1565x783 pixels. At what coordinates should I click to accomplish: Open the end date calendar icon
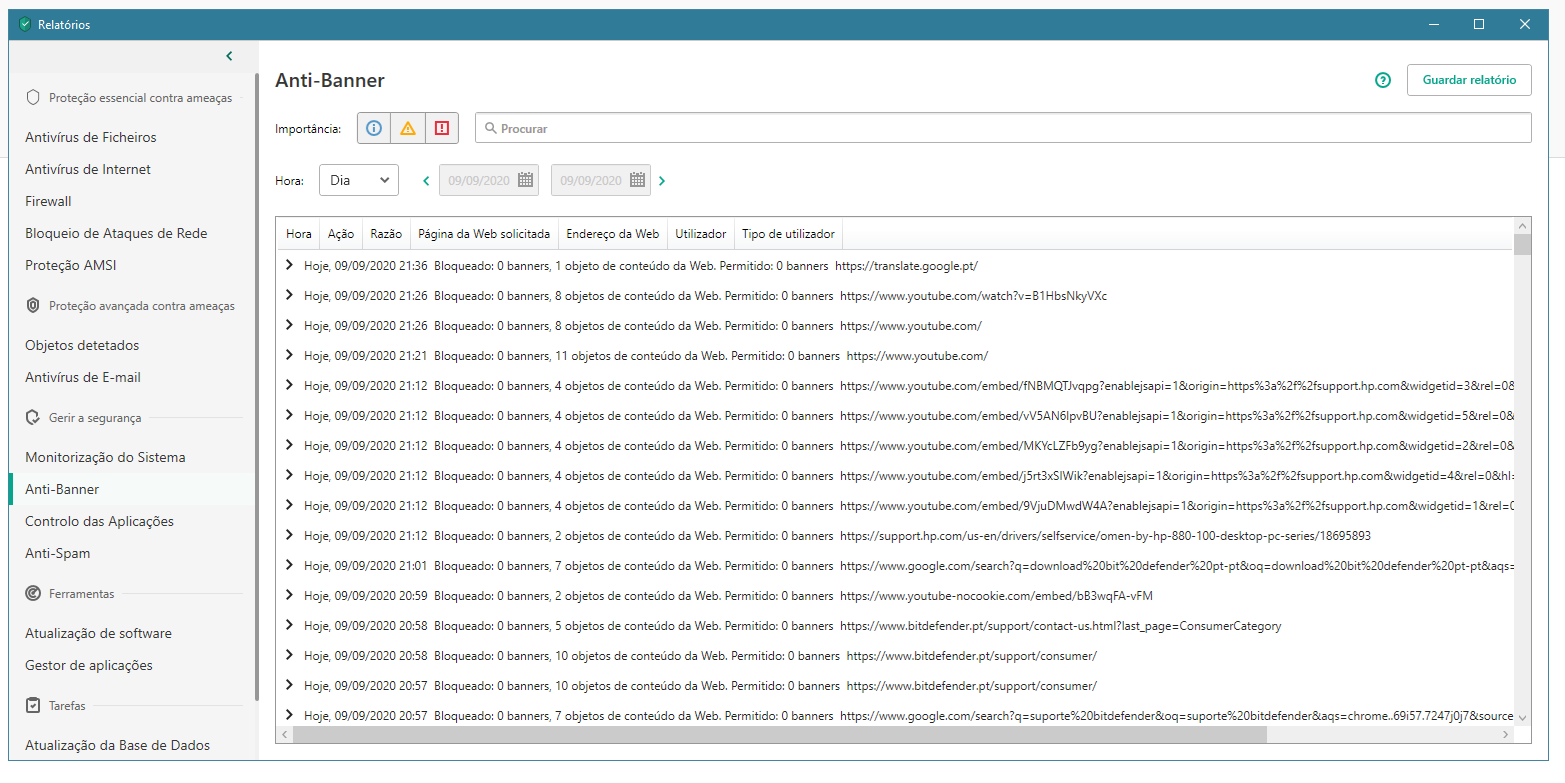click(x=638, y=180)
